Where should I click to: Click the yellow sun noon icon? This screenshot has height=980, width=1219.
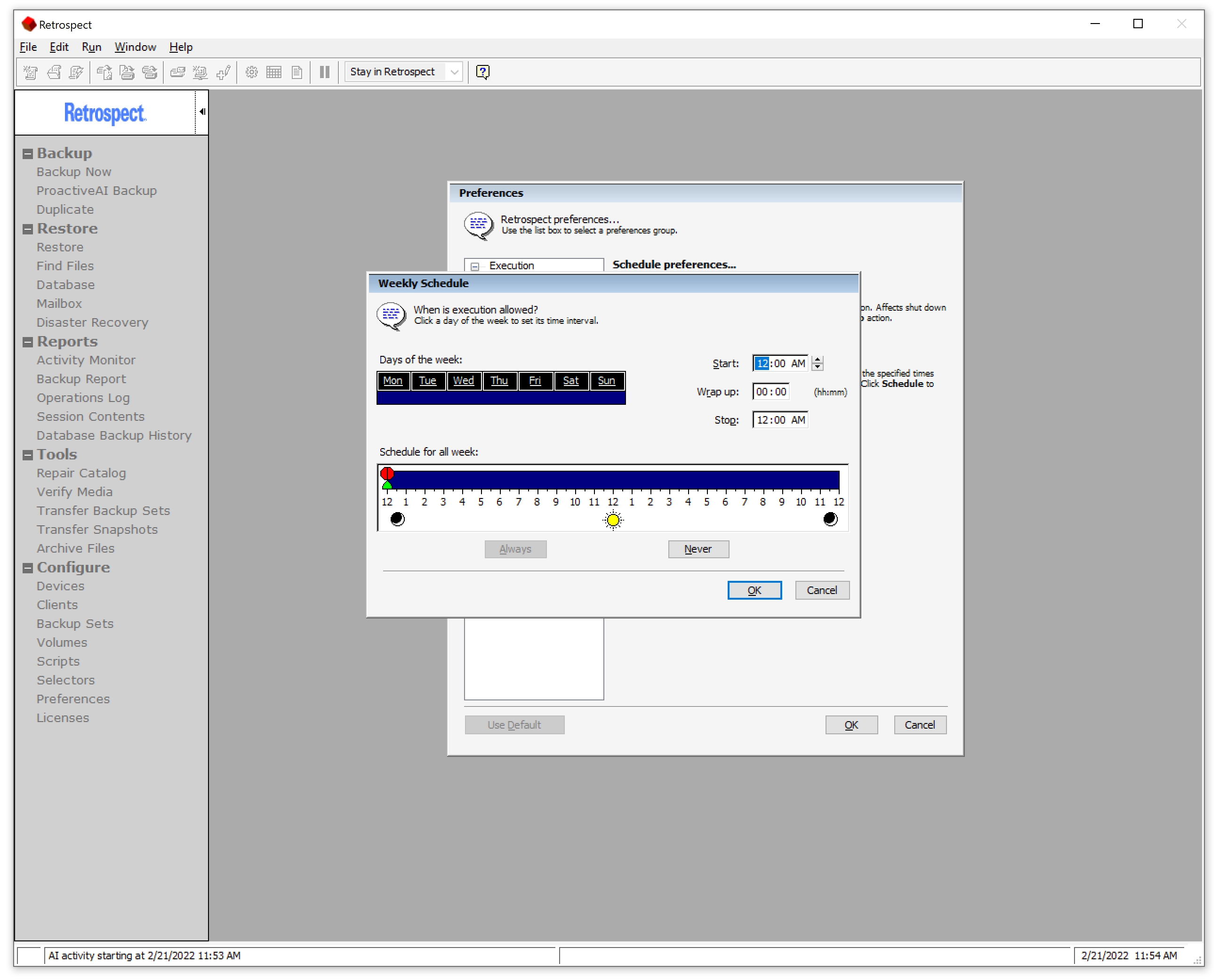[613, 519]
